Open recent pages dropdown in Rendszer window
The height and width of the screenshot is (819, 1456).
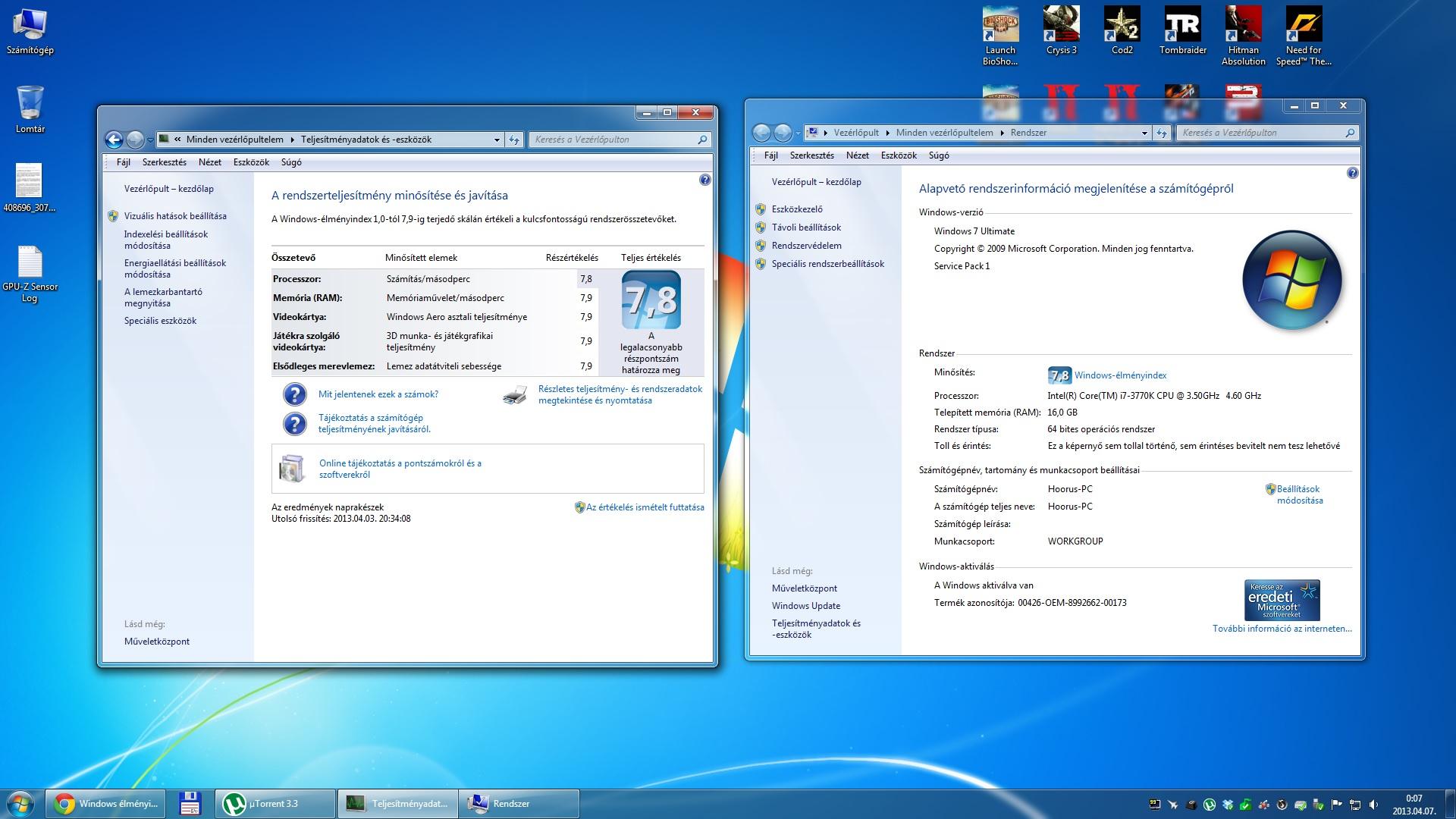(x=798, y=133)
